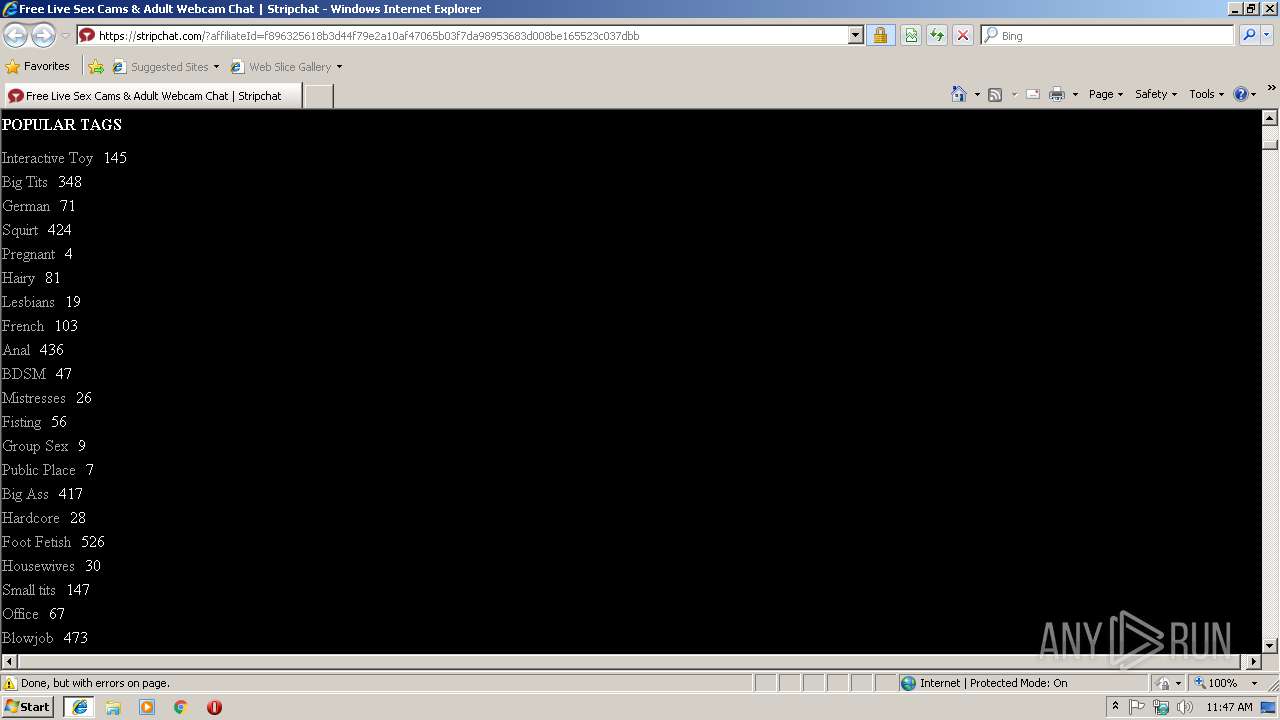Open the Interactive Toy tag link
The height and width of the screenshot is (720, 1280).
tap(47, 158)
